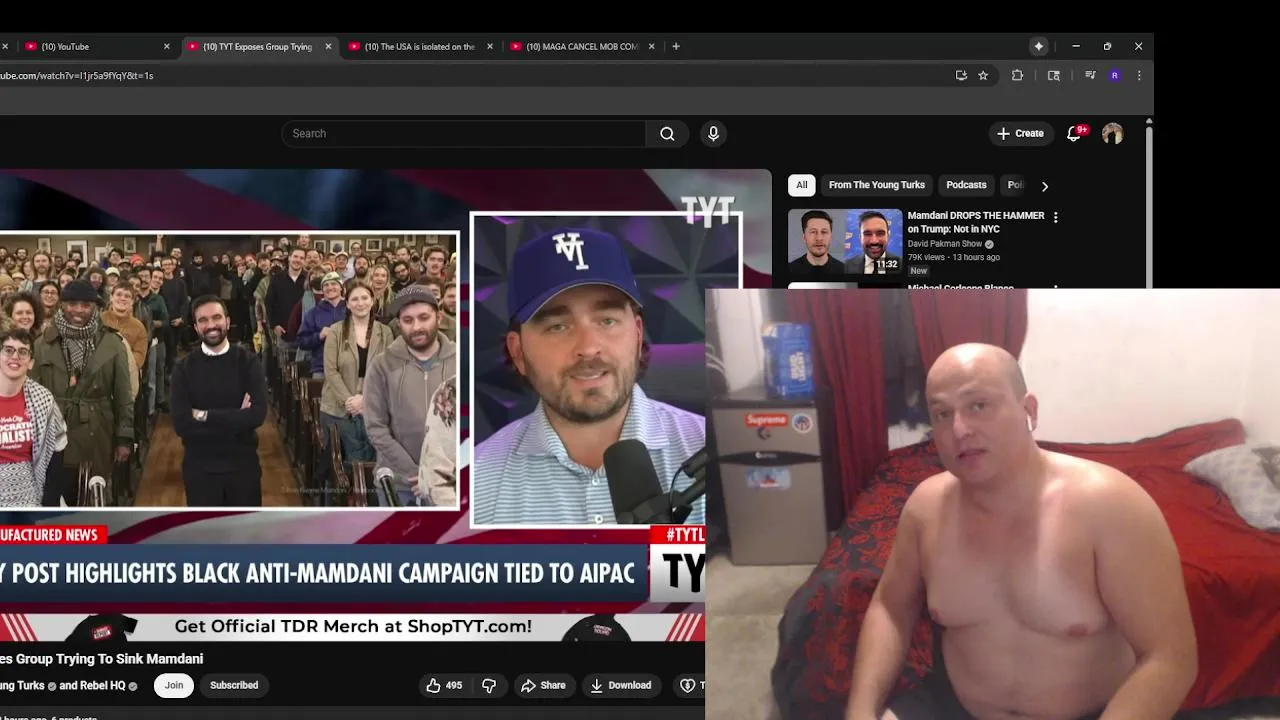Minimize the Chrome window
This screenshot has height=720, width=1280.
point(1075,46)
